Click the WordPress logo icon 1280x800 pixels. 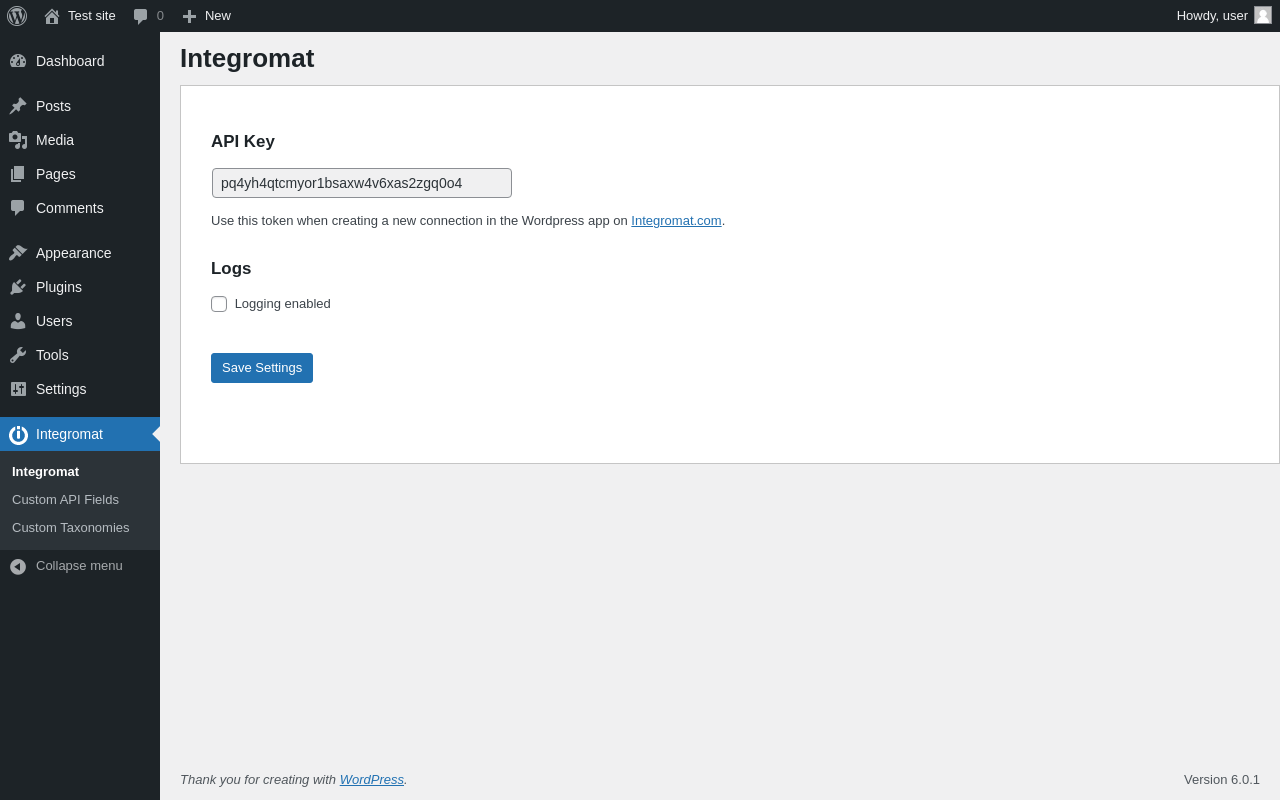click(17, 16)
